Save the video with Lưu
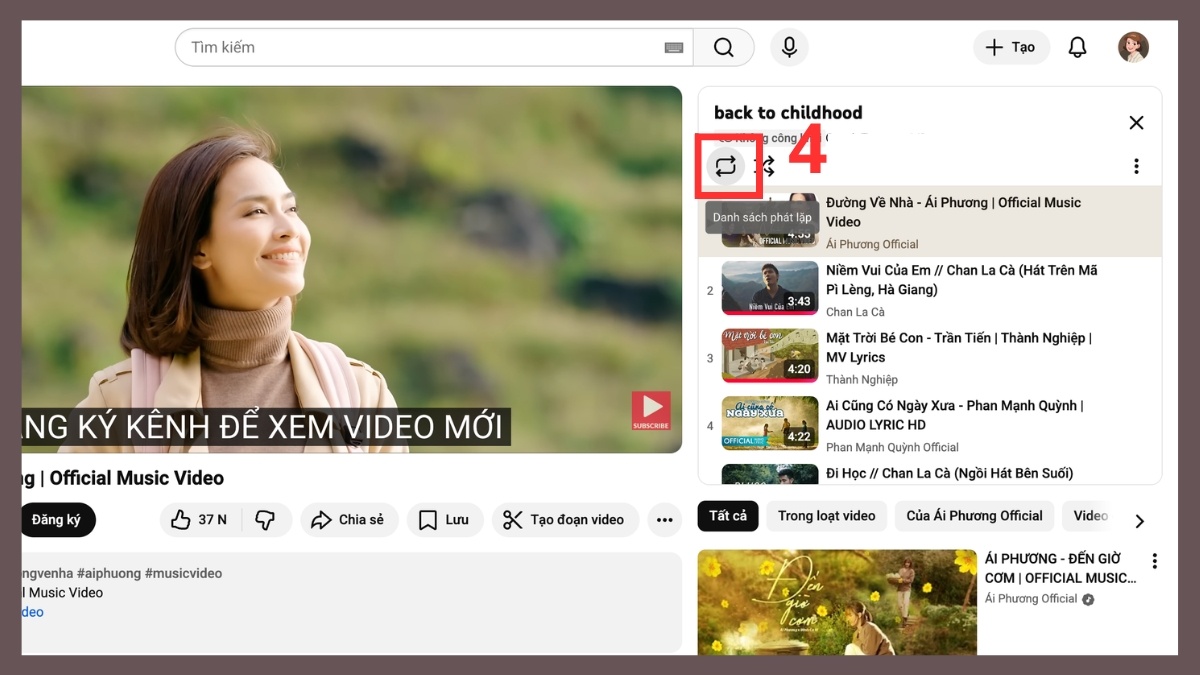 pos(444,519)
